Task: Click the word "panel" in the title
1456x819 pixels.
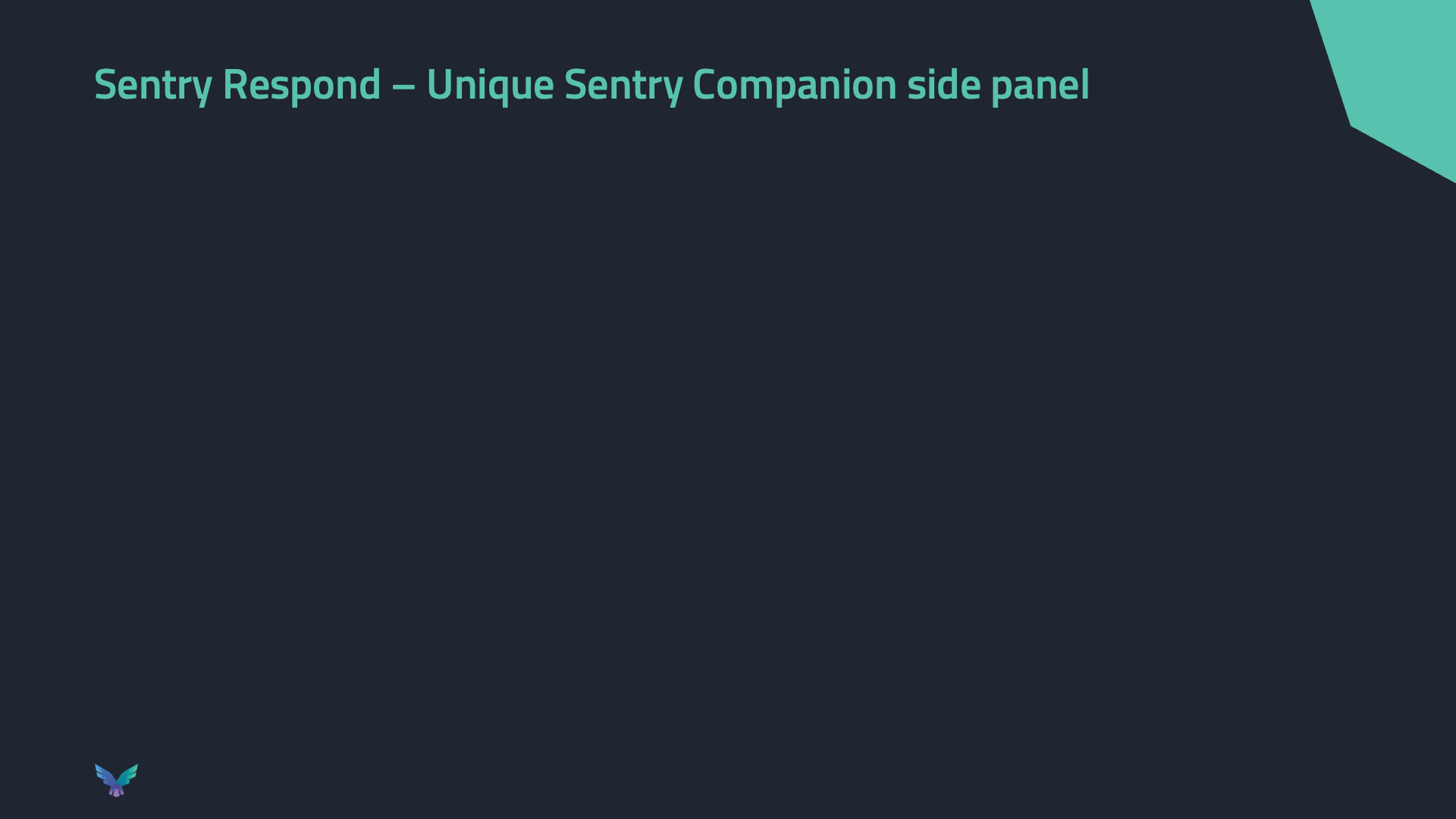Action: click(x=1040, y=84)
